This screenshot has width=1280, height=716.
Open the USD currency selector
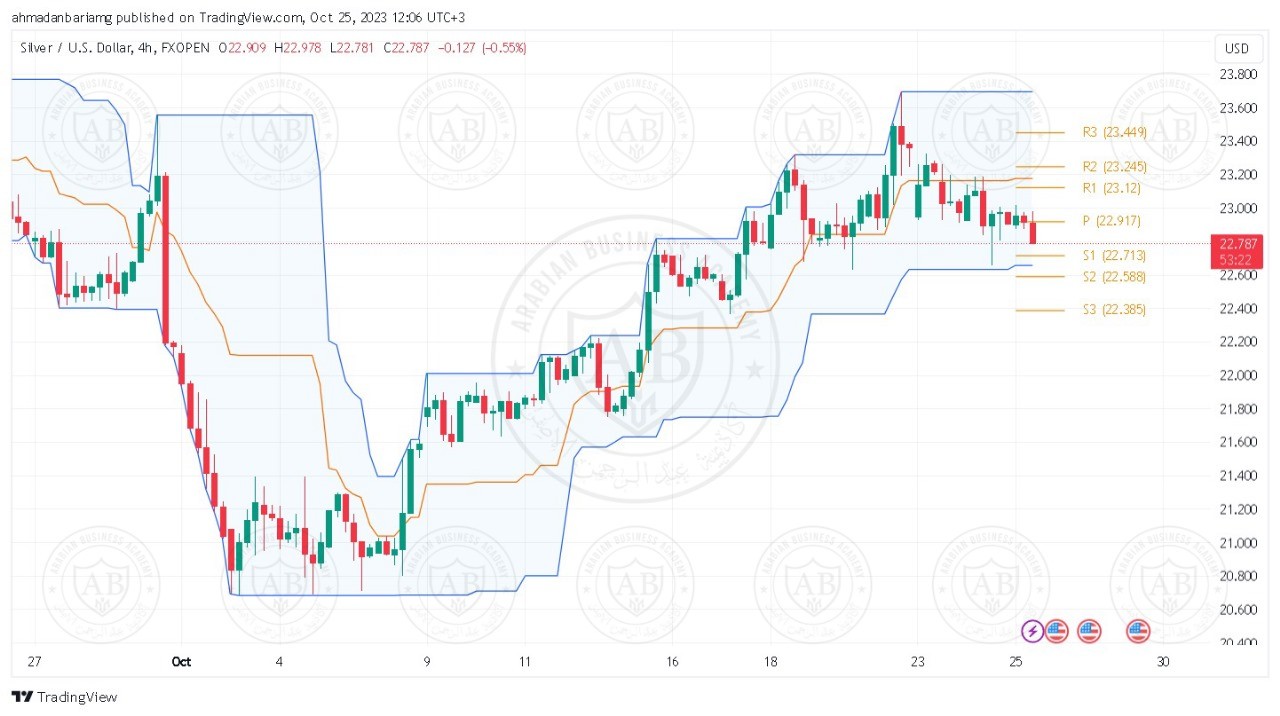pyautogui.click(x=1236, y=49)
